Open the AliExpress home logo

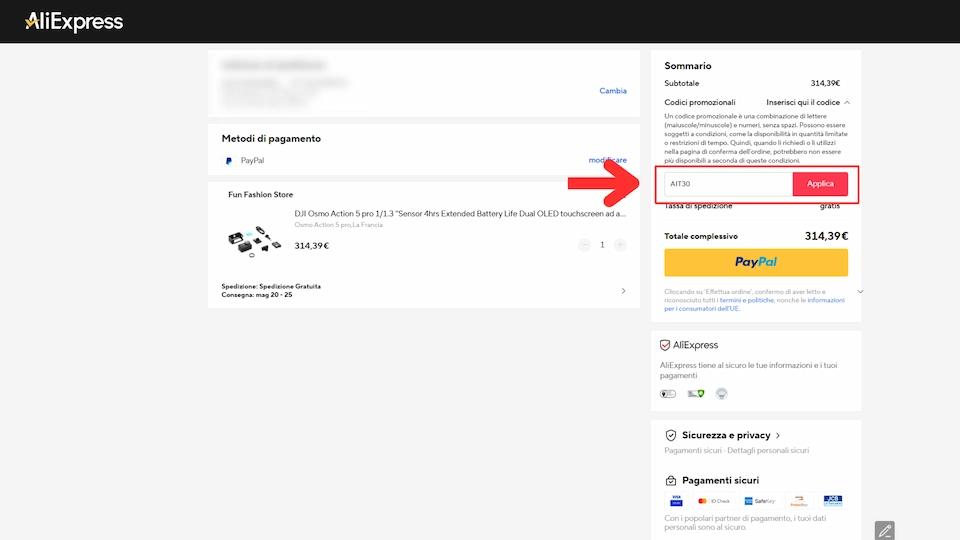click(73, 21)
